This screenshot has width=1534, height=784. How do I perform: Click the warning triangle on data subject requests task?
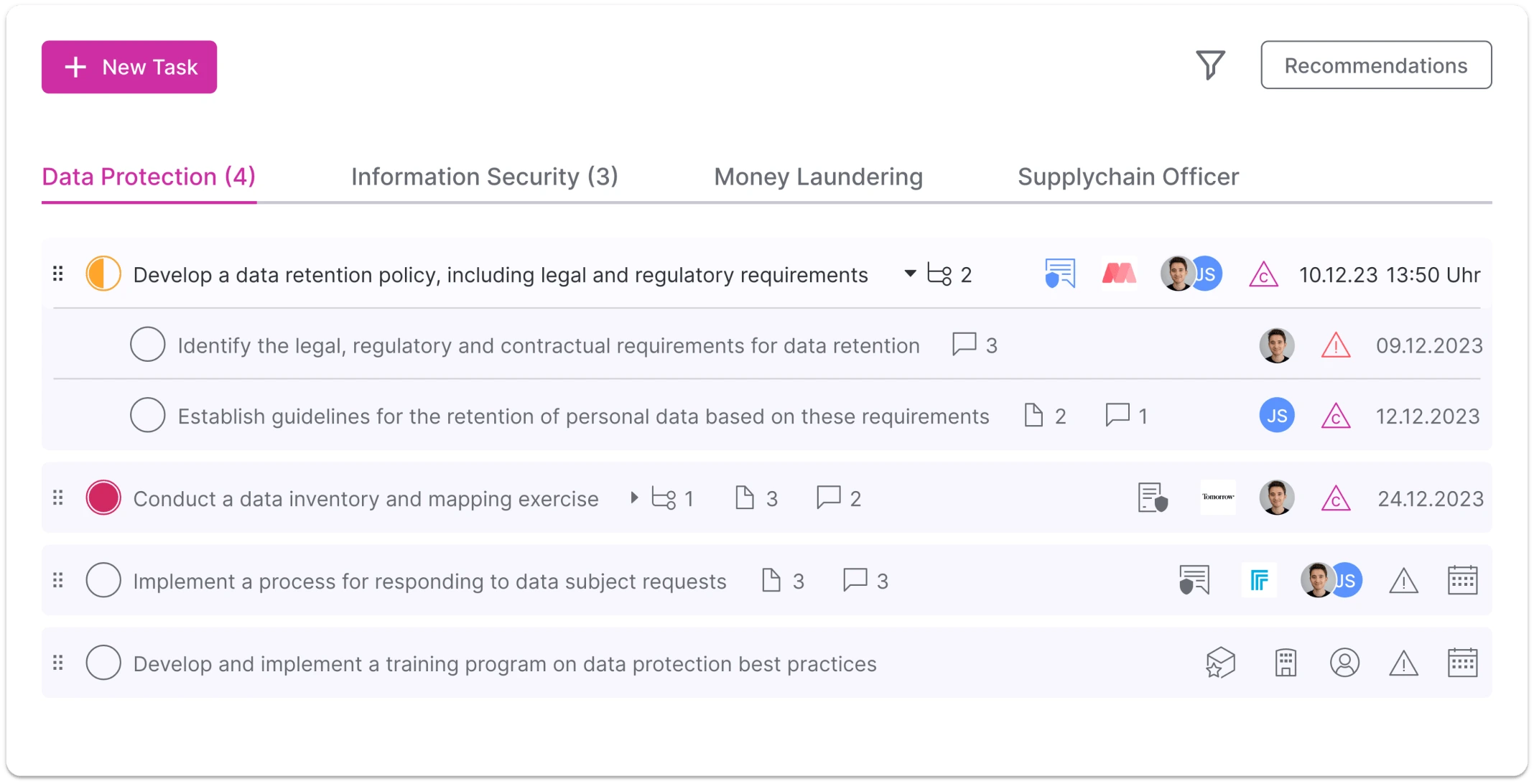click(x=1405, y=581)
